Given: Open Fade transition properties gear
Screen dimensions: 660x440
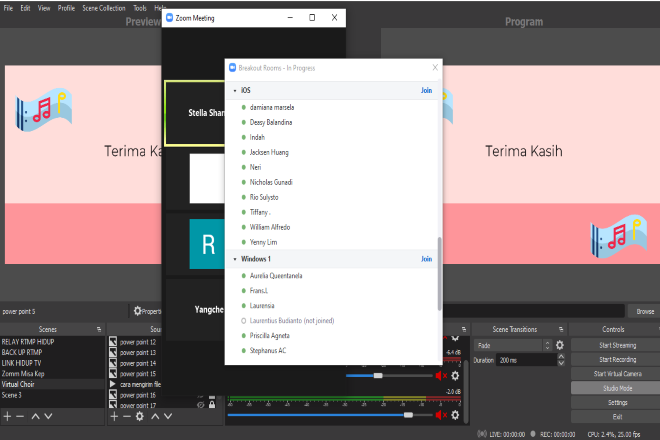Looking at the screenshot, I should coord(560,345).
